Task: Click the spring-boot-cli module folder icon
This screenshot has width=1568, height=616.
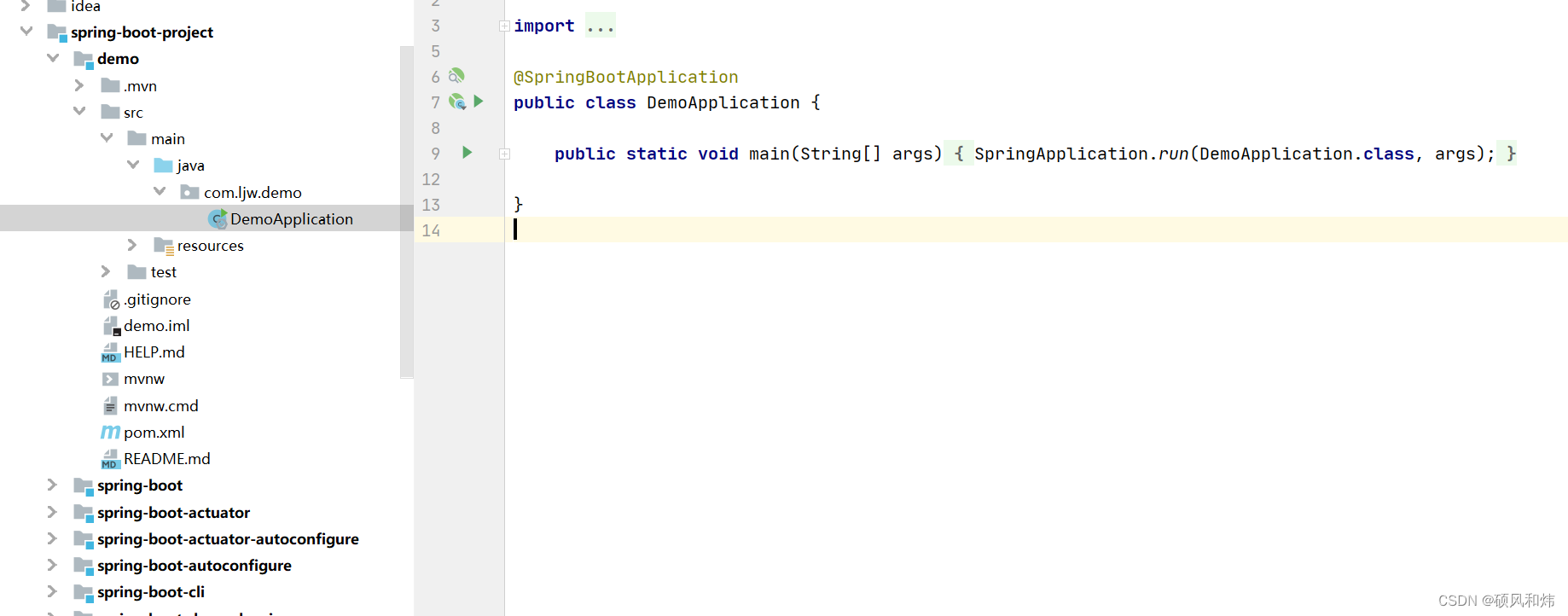Action: 84,592
